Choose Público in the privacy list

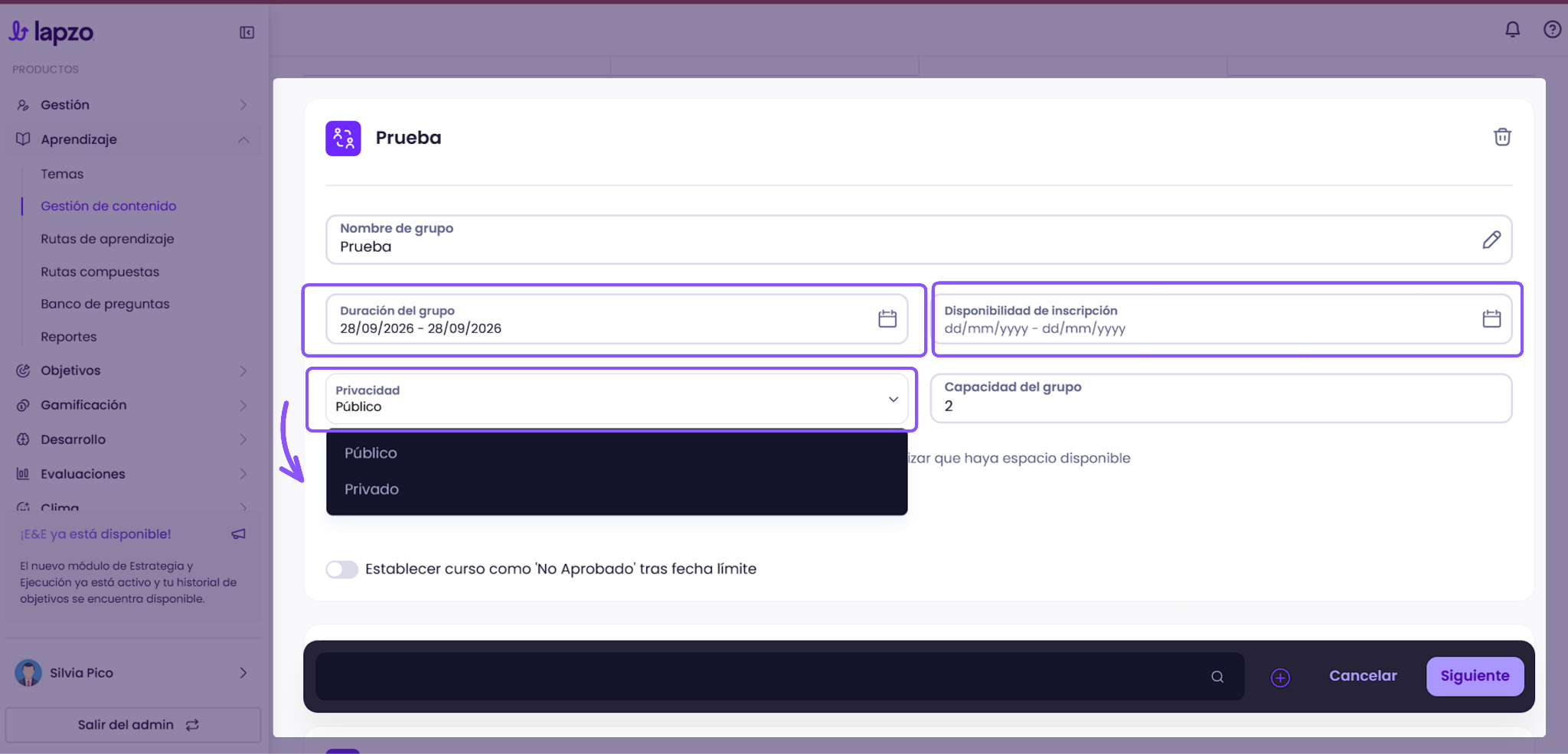pos(616,453)
